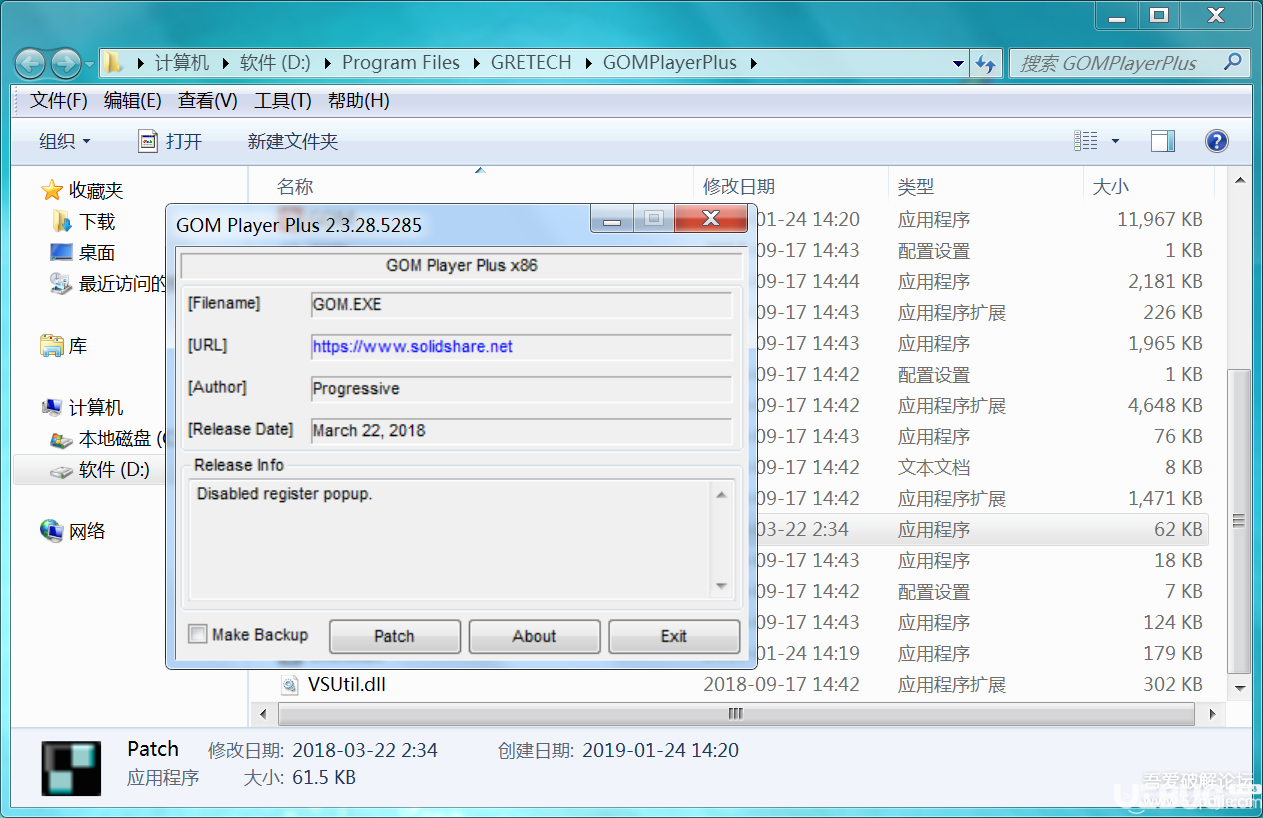Expand the view options dropdown arrow
Viewport: 1263px width, 818px height.
1115,142
